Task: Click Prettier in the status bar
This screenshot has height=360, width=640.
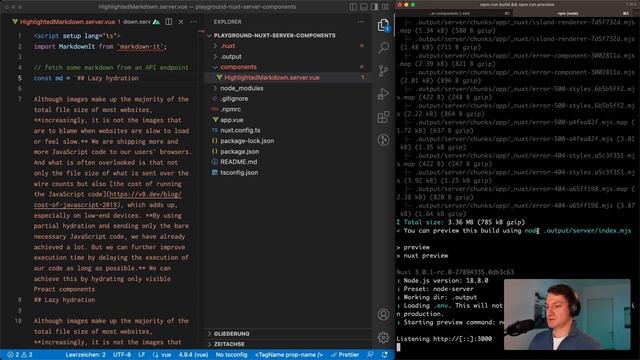Action: coord(345,355)
